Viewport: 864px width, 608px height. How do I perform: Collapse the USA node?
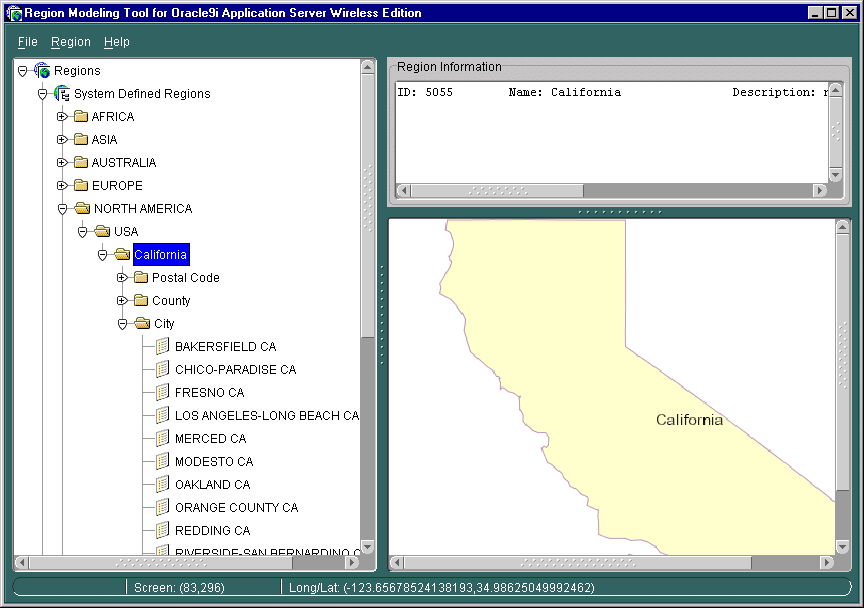tap(83, 232)
